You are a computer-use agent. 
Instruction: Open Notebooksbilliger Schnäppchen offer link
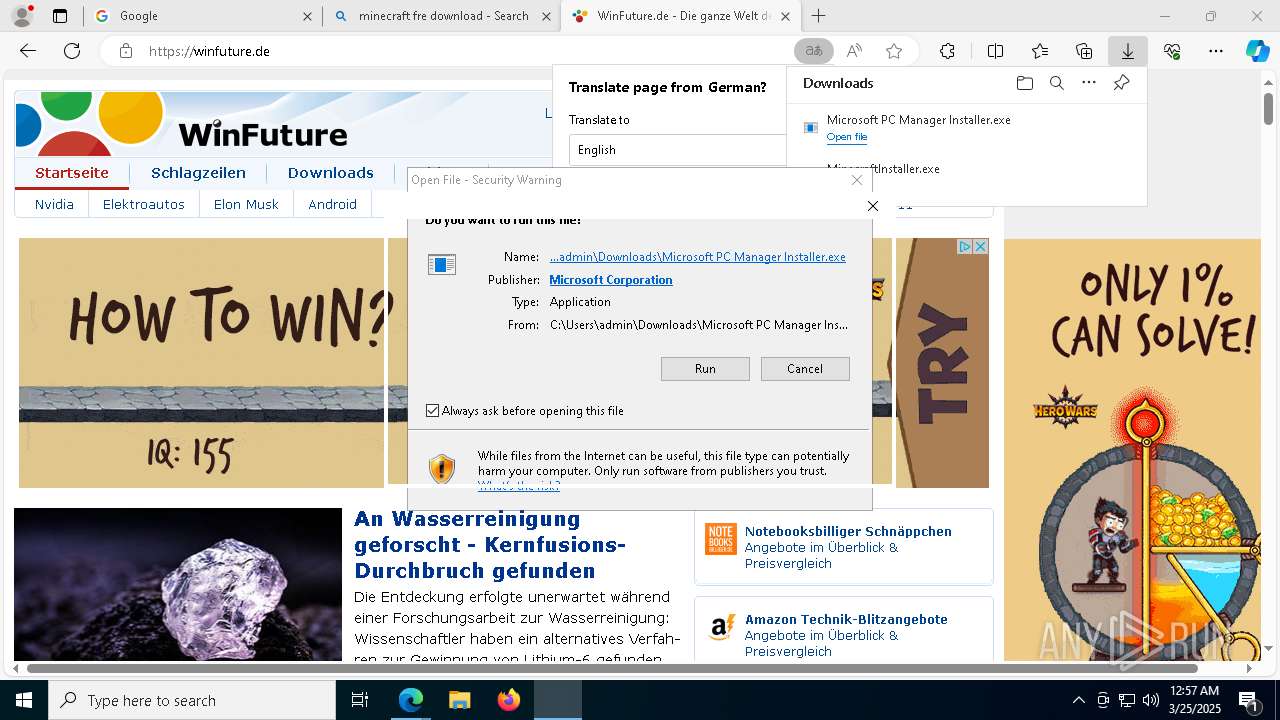(x=848, y=532)
